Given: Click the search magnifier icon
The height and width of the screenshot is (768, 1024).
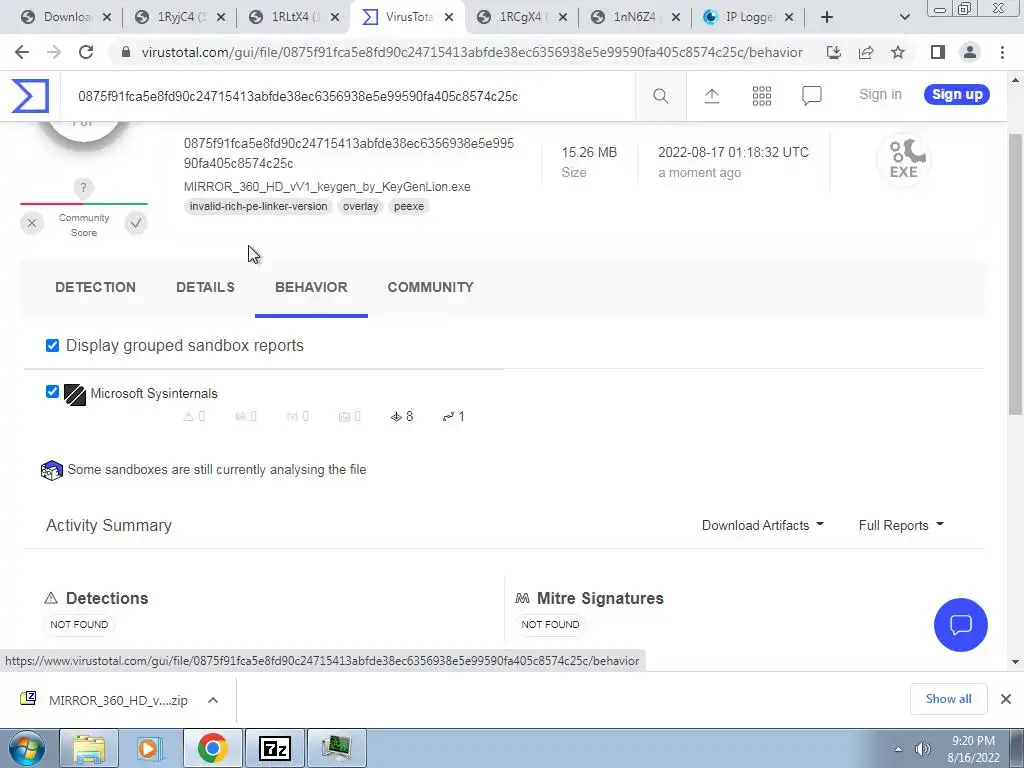Looking at the screenshot, I should pyautogui.click(x=660, y=96).
